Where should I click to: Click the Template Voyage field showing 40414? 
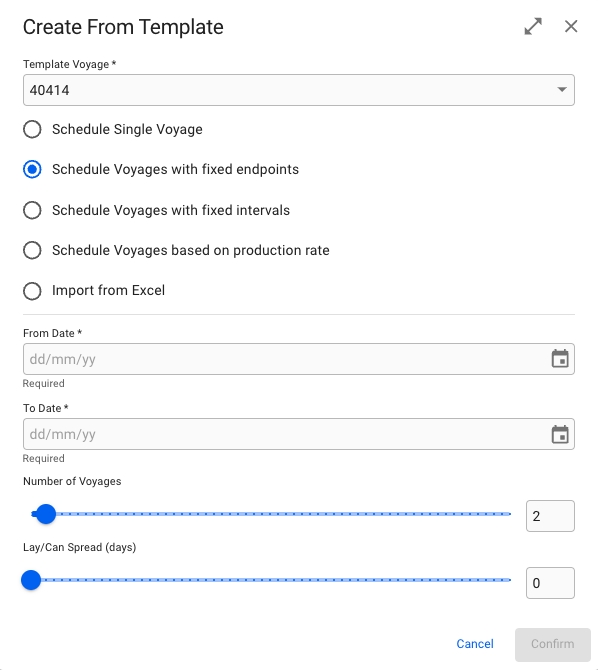[299, 90]
